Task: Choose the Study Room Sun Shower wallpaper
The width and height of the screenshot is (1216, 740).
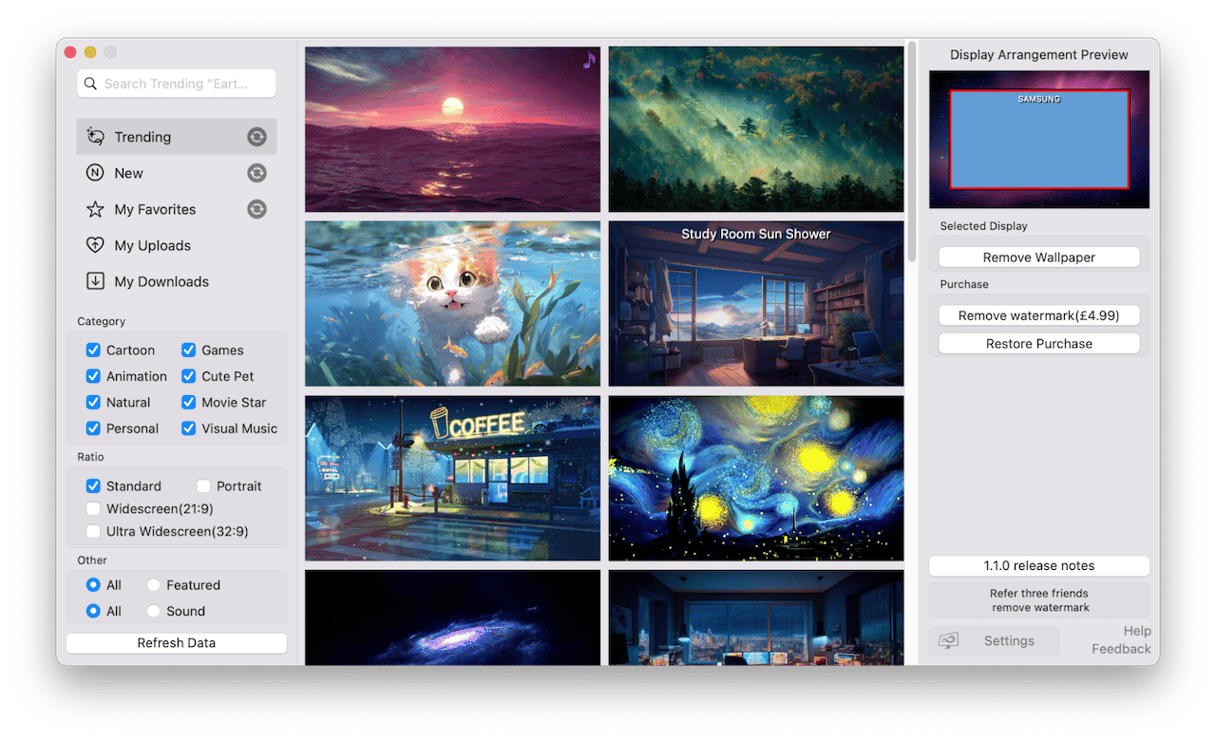Action: [756, 304]
